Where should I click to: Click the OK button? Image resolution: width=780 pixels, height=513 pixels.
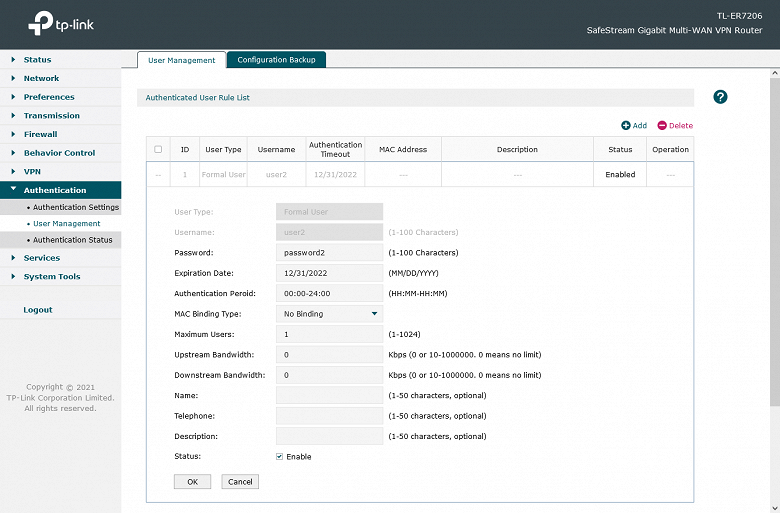coord(193,482)
